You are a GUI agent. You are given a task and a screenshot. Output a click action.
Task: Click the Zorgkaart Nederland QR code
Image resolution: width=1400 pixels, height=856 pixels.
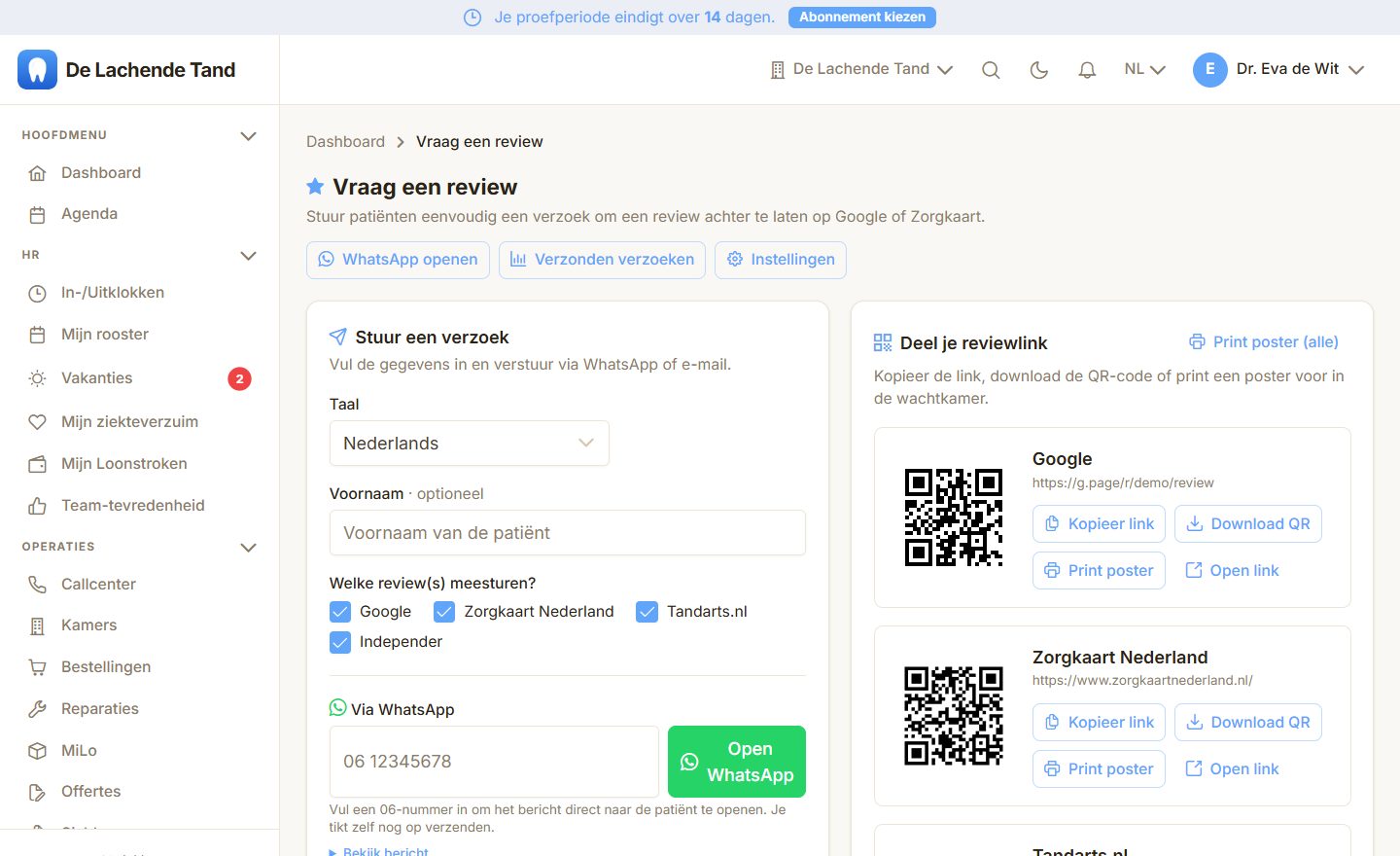point(954,716)
